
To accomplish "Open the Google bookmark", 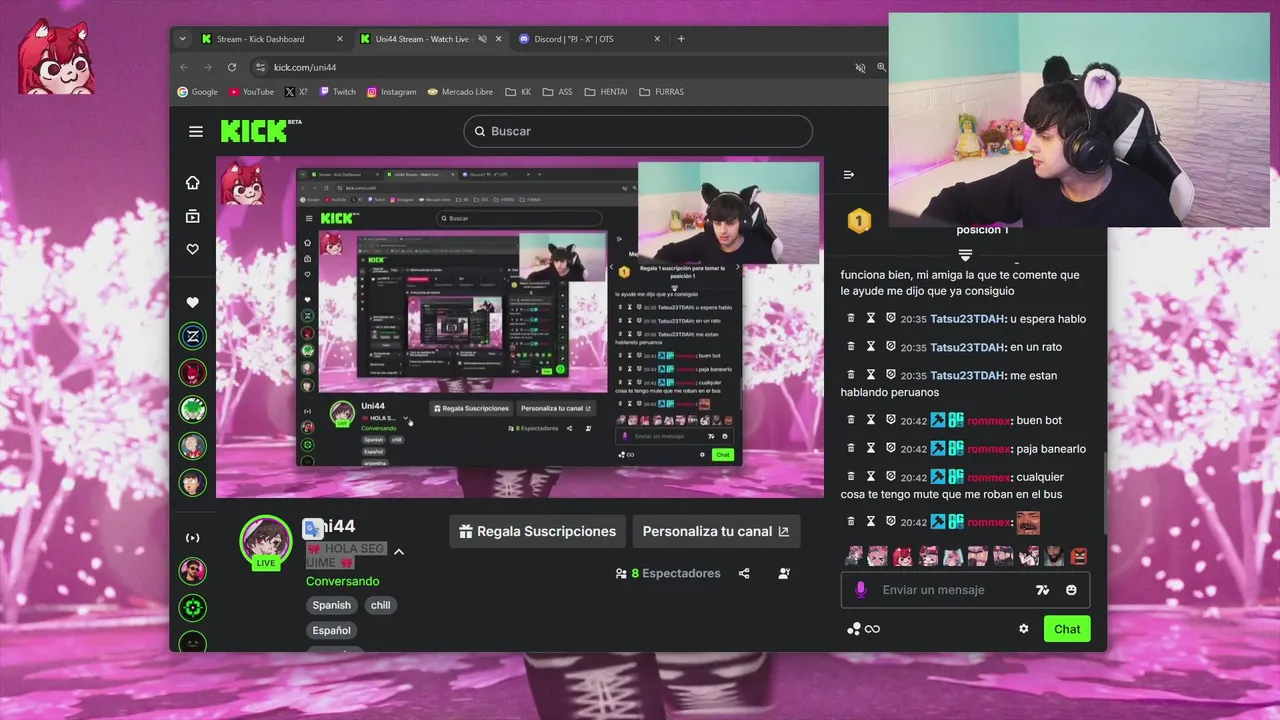I will [x=197, y=92].
